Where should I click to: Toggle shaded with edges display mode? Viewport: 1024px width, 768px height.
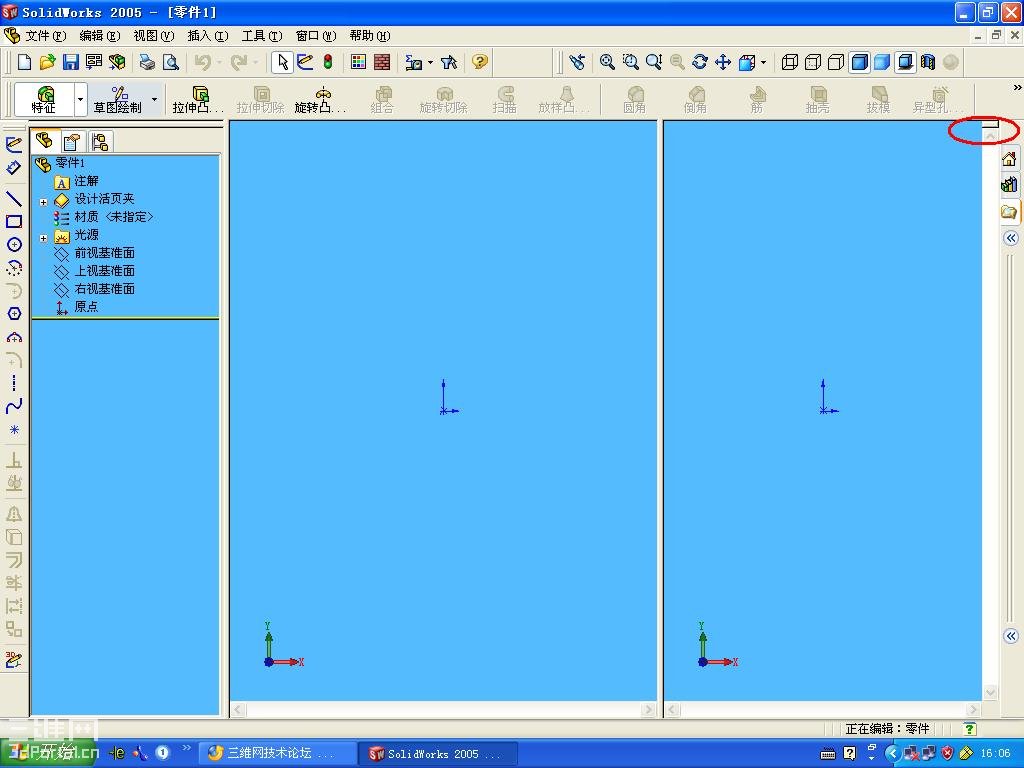859,62
